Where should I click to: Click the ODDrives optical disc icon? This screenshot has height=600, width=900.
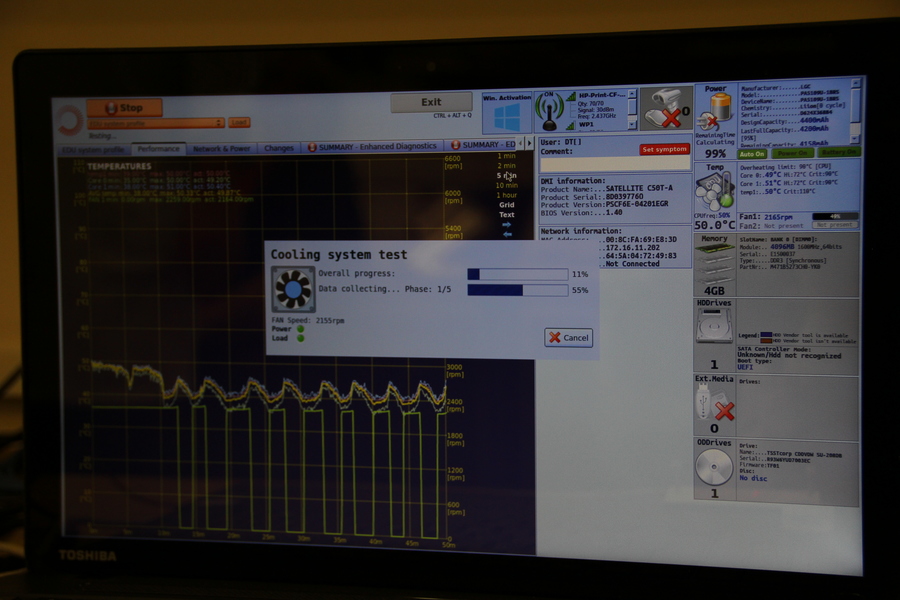[x=714, y=467]
